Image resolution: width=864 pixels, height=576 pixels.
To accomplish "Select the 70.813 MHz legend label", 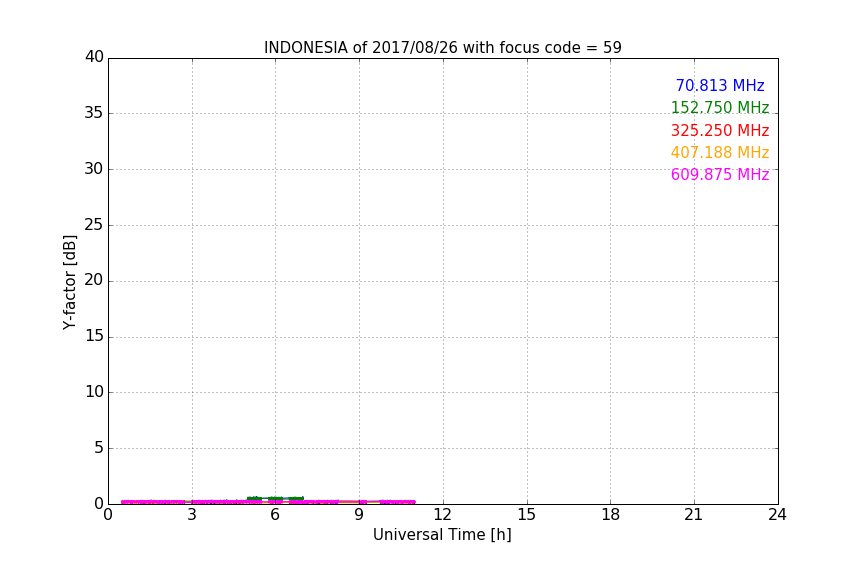I will click(720, 86).
